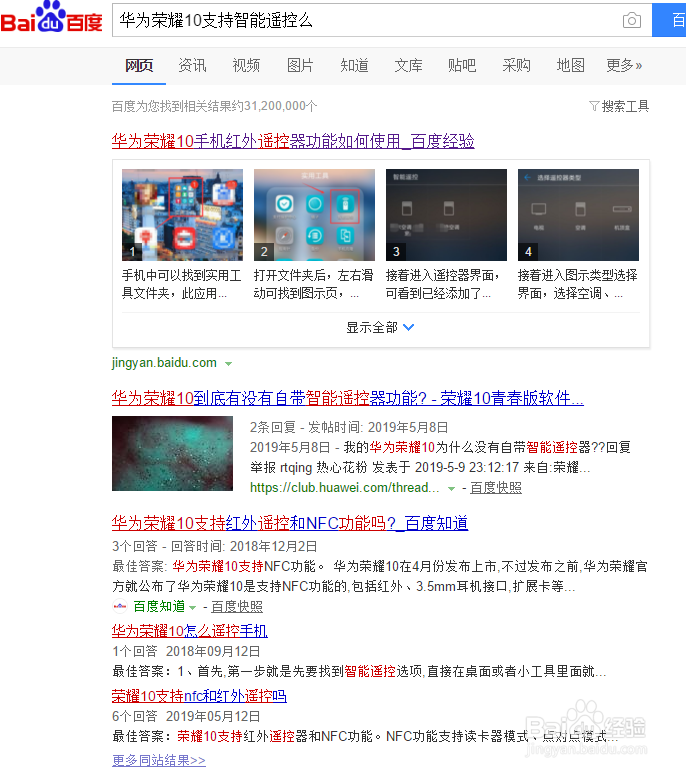Click the teal forum post thumbnail
Screen dimensions: 686x773
(x=172, y=453)
